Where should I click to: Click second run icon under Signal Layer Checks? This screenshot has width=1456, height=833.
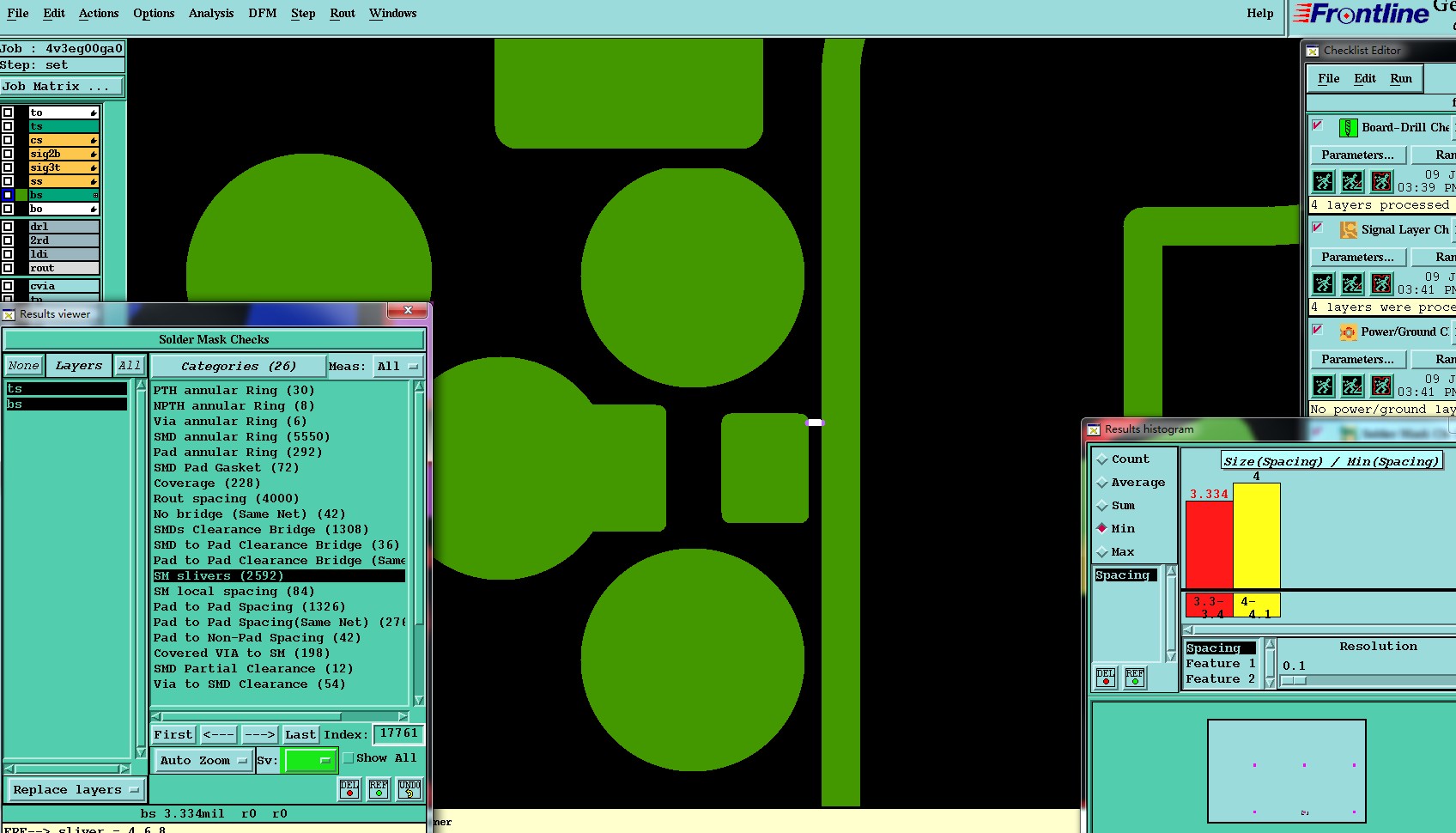point(1352,284)
